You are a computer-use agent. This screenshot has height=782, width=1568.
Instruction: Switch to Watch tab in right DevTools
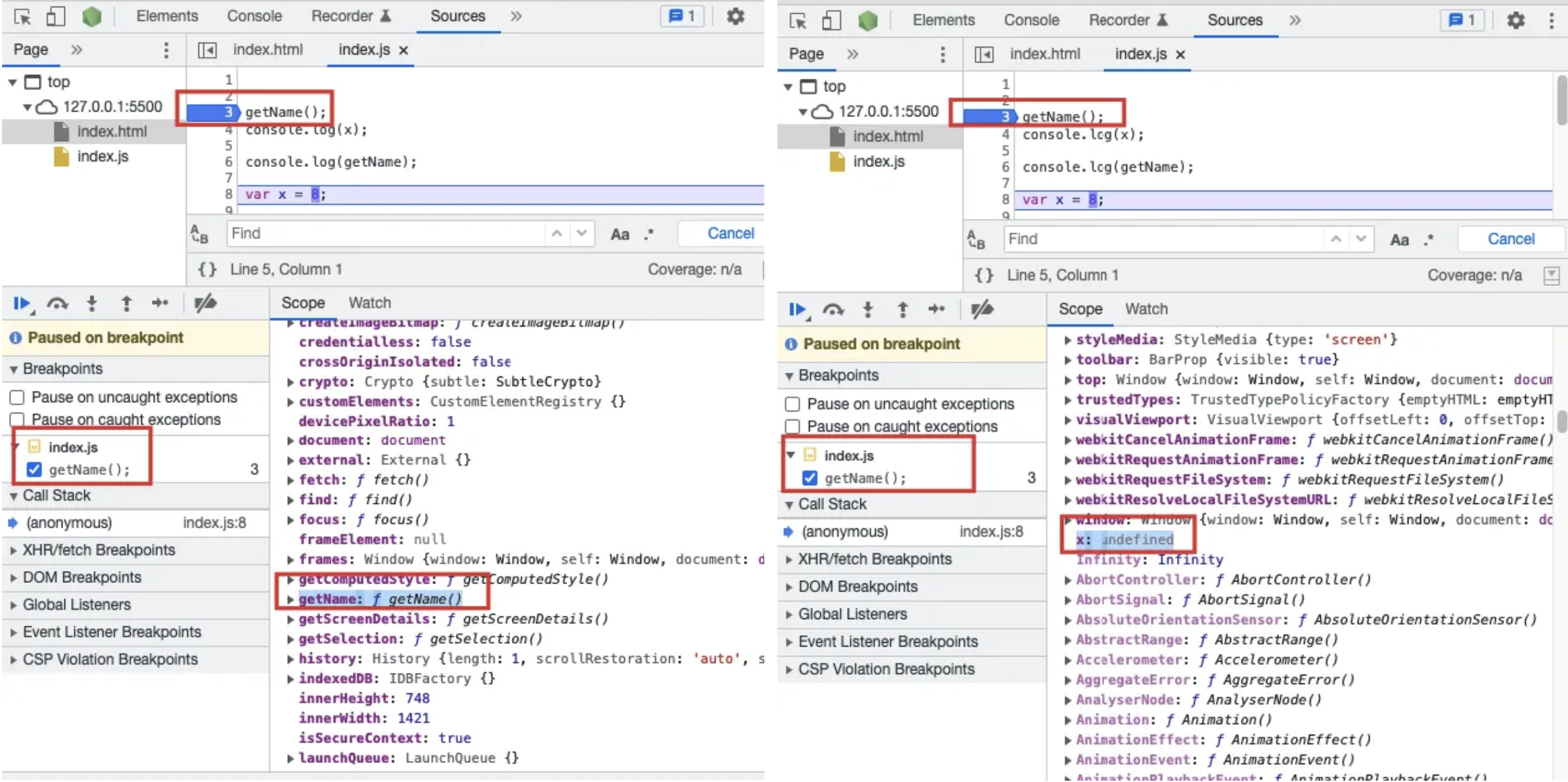point(1146,309)
